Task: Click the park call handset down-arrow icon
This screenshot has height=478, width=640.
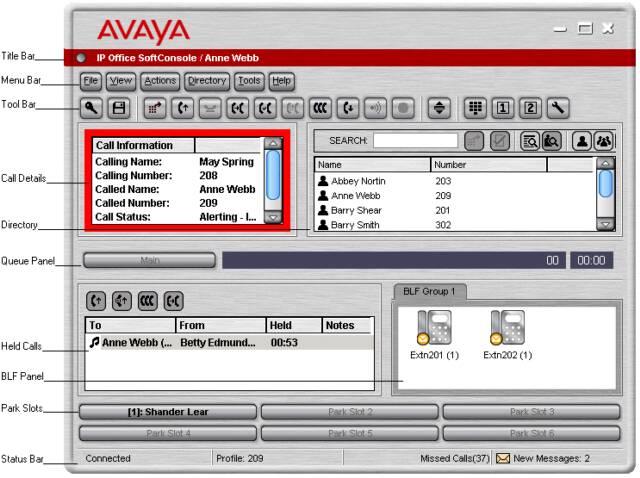Action: [x=348, y=109]
